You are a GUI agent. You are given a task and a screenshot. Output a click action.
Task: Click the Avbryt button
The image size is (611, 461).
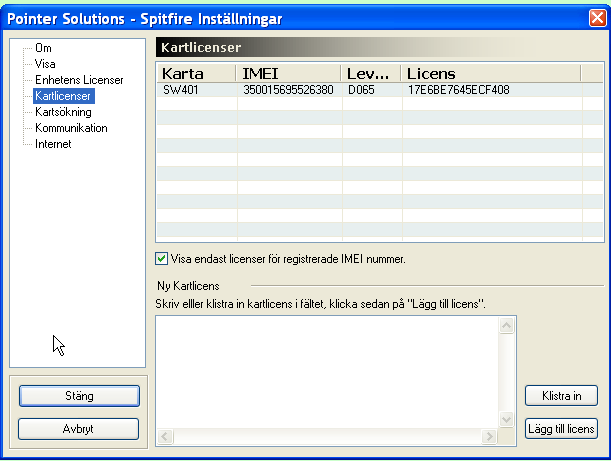click(78, 429)
